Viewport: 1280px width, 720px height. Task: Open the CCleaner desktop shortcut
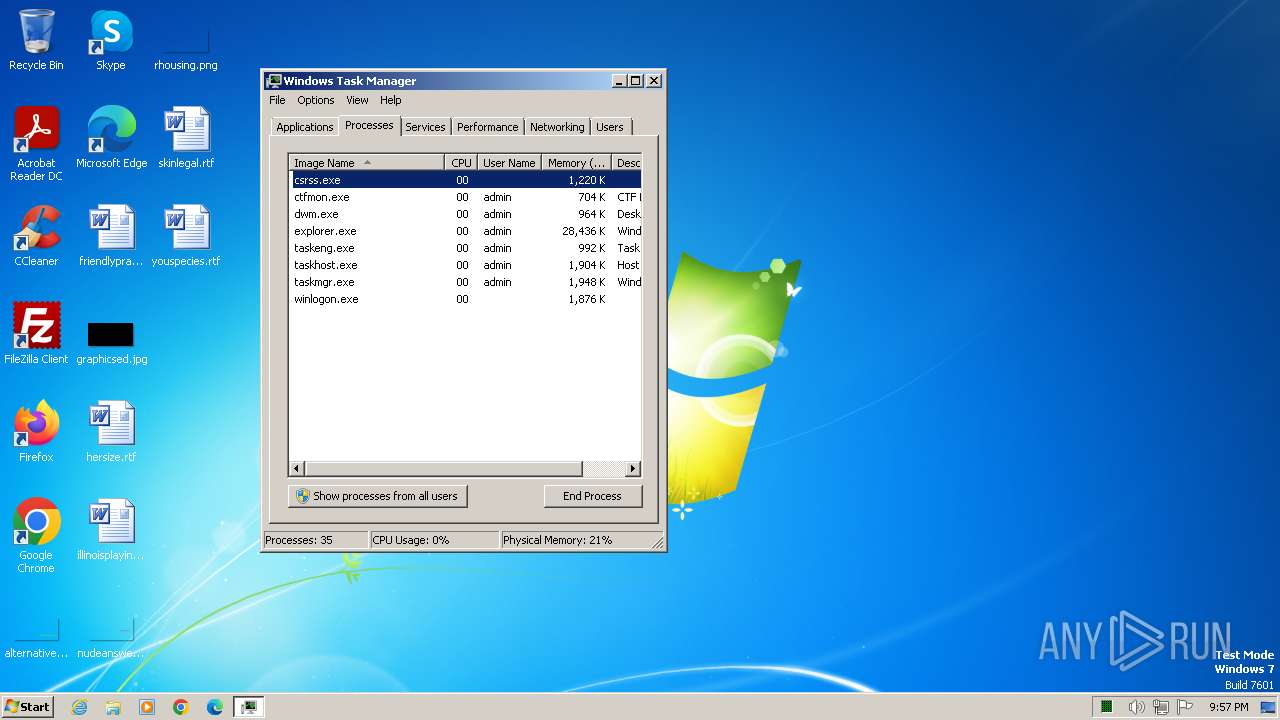[36, 236]
